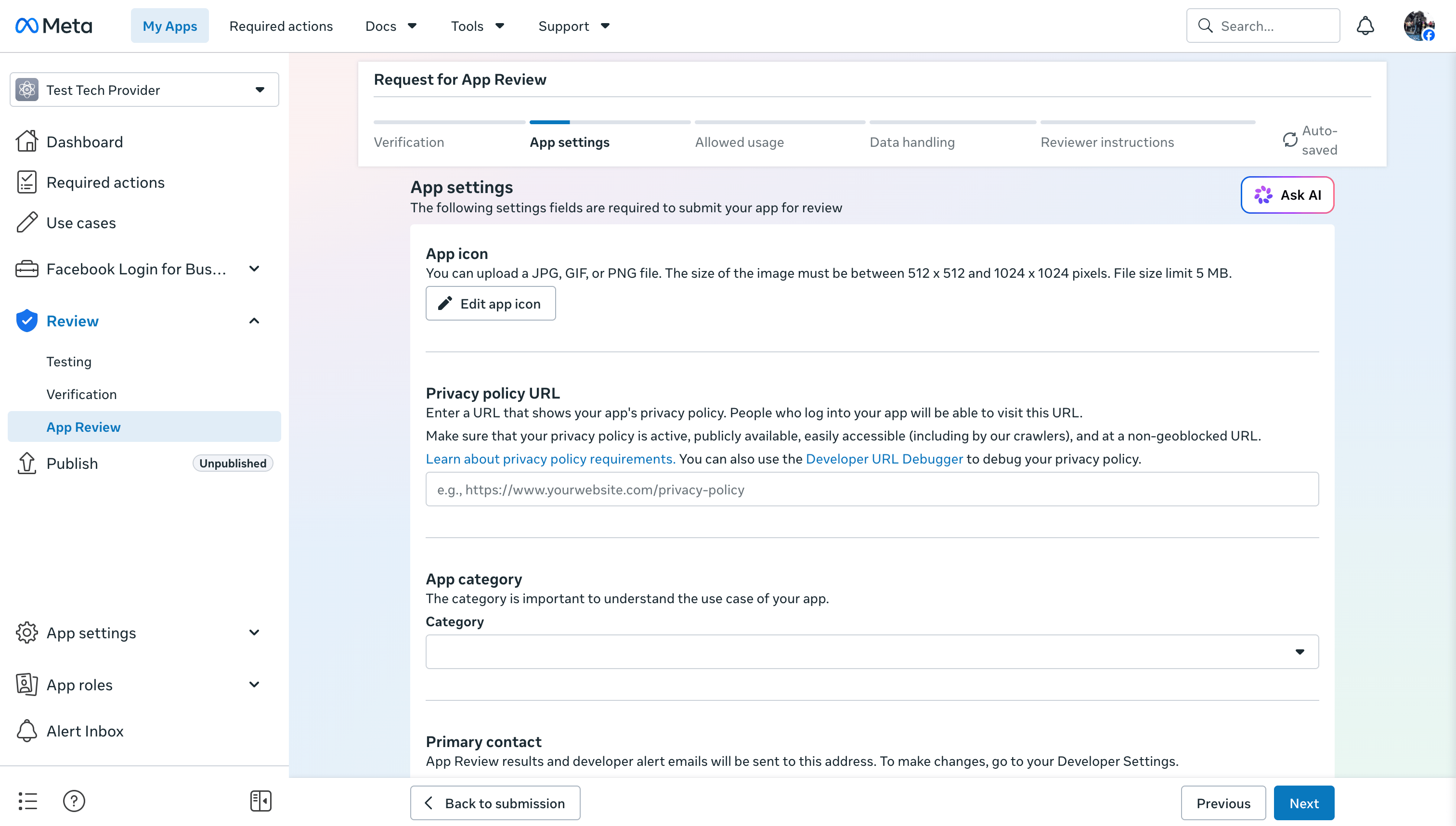Open the help question mark icon
Image resolution: width=1456 pixels, height=826 pixels.
(x=74, y=801)
